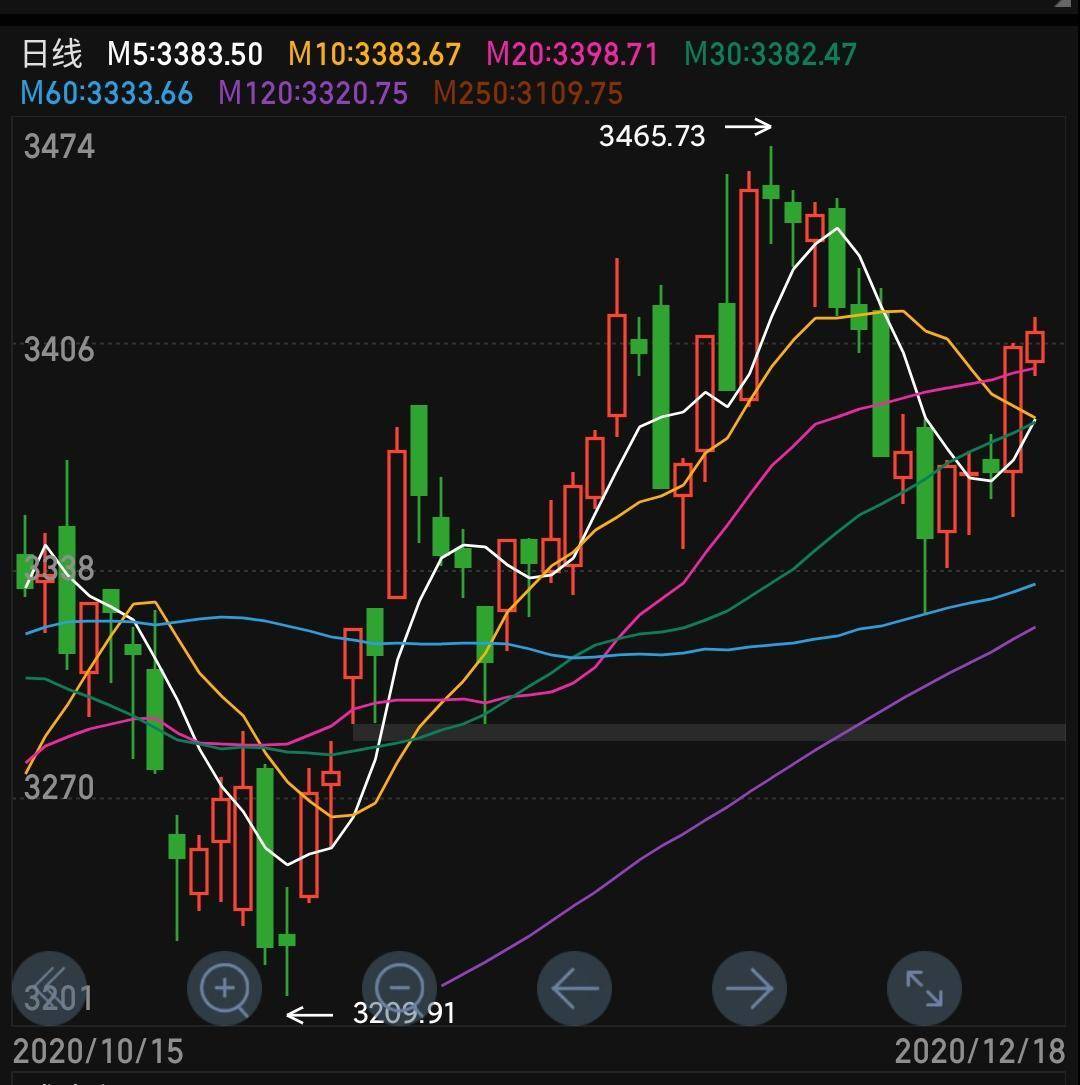Image resolution: width=1080 pixels, height=1085 pixels.
Task: Select the M30:3382.47 indicator label
Action: click(770, 54)
